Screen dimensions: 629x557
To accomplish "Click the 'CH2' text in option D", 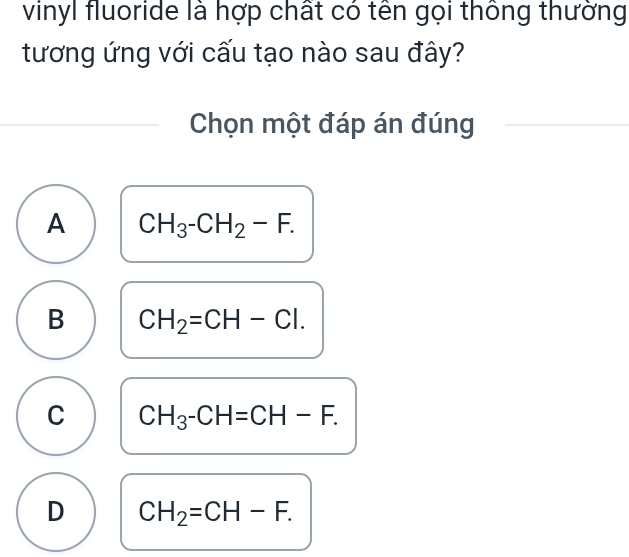I will (160, 513).
